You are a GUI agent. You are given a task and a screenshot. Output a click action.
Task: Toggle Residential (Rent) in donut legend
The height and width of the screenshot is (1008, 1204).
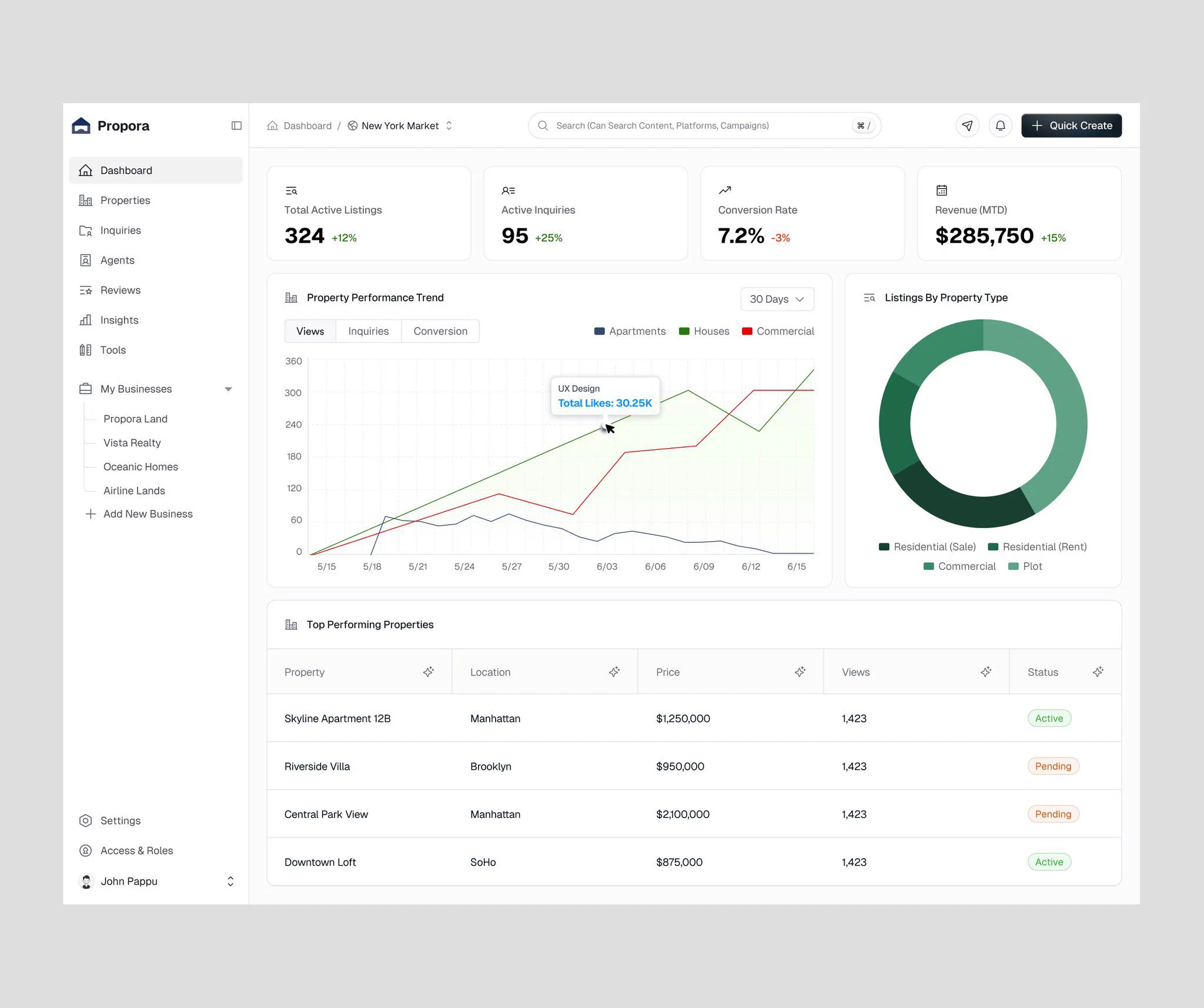pos(1037,546)
